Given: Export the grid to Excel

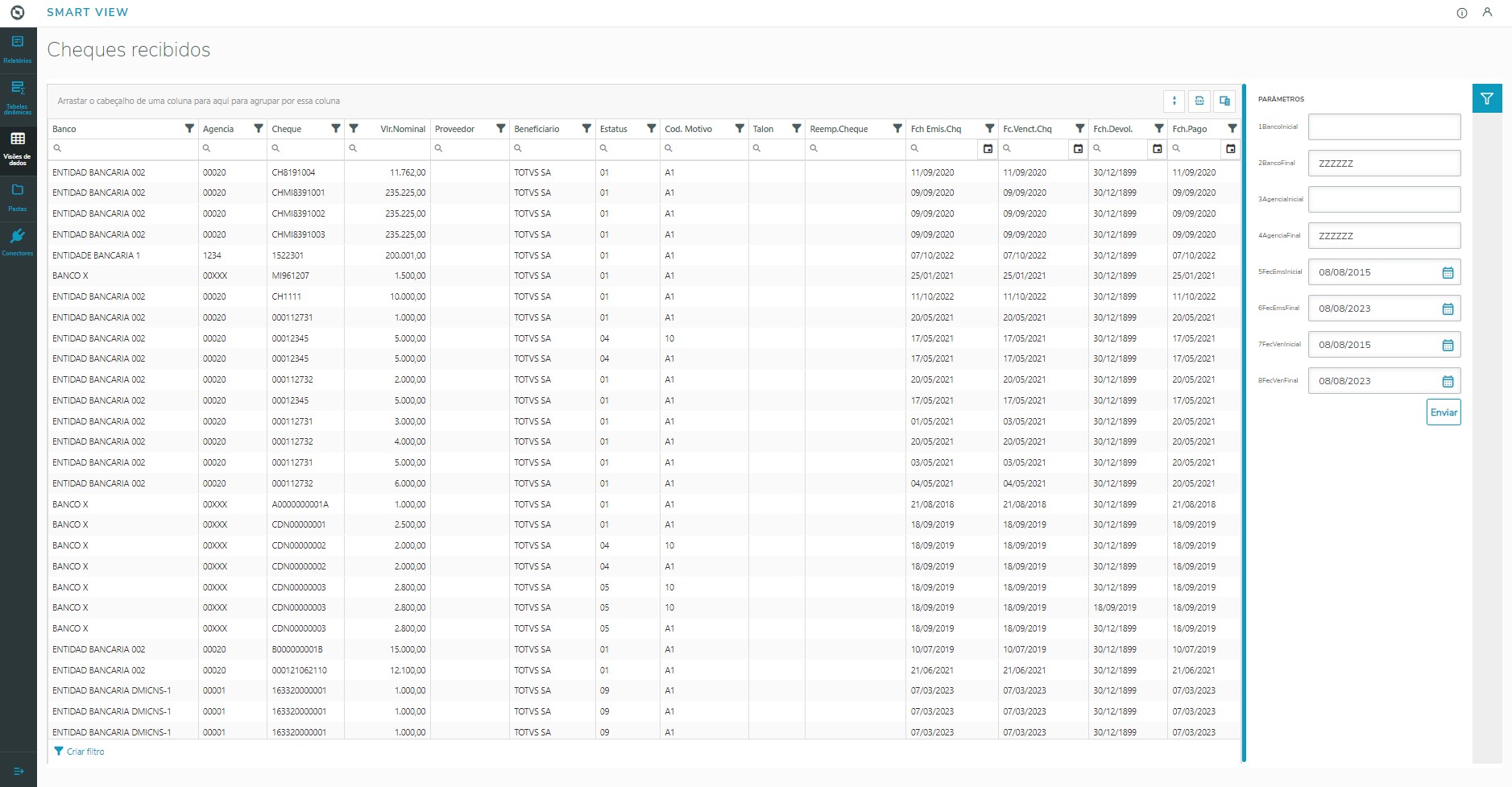Looking at the screenshot, I should coord(1199,101).
